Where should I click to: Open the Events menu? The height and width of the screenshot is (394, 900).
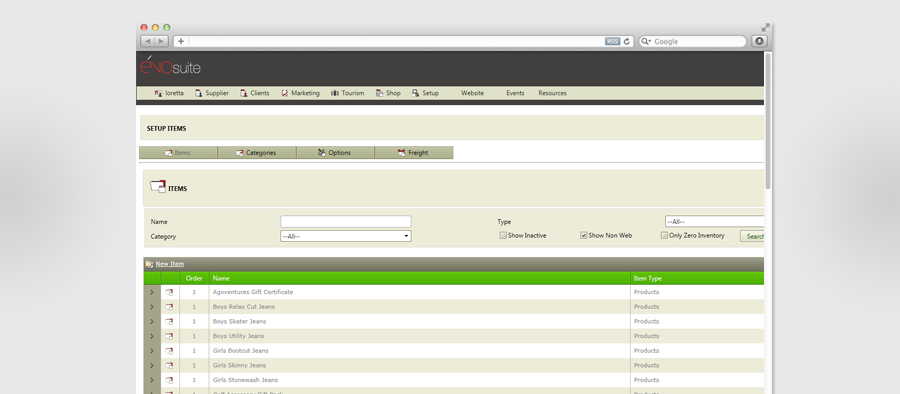[x=515, y=93]
